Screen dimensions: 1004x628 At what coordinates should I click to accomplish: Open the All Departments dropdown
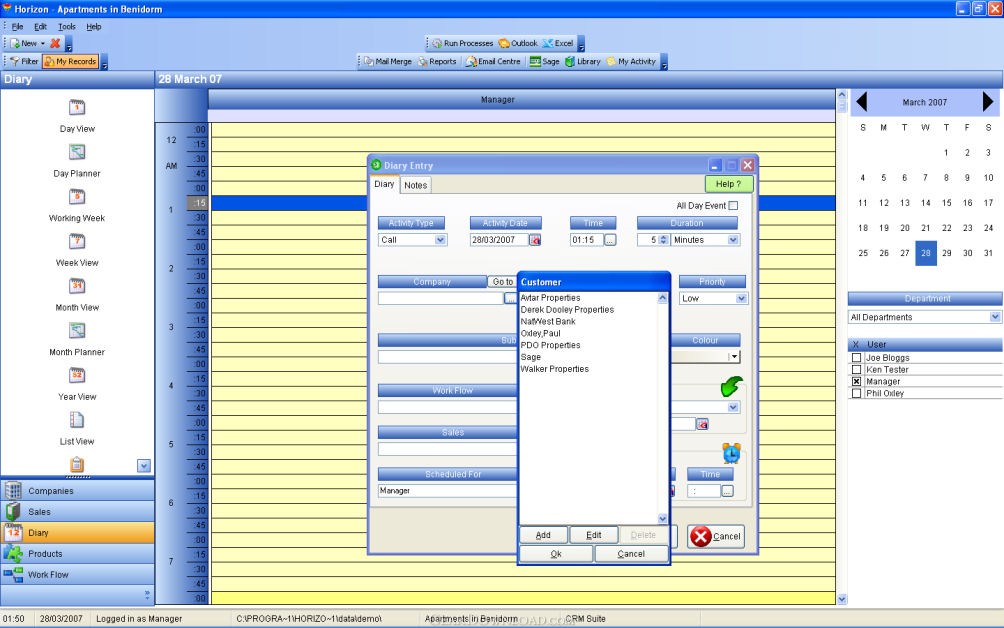(994, 317)
